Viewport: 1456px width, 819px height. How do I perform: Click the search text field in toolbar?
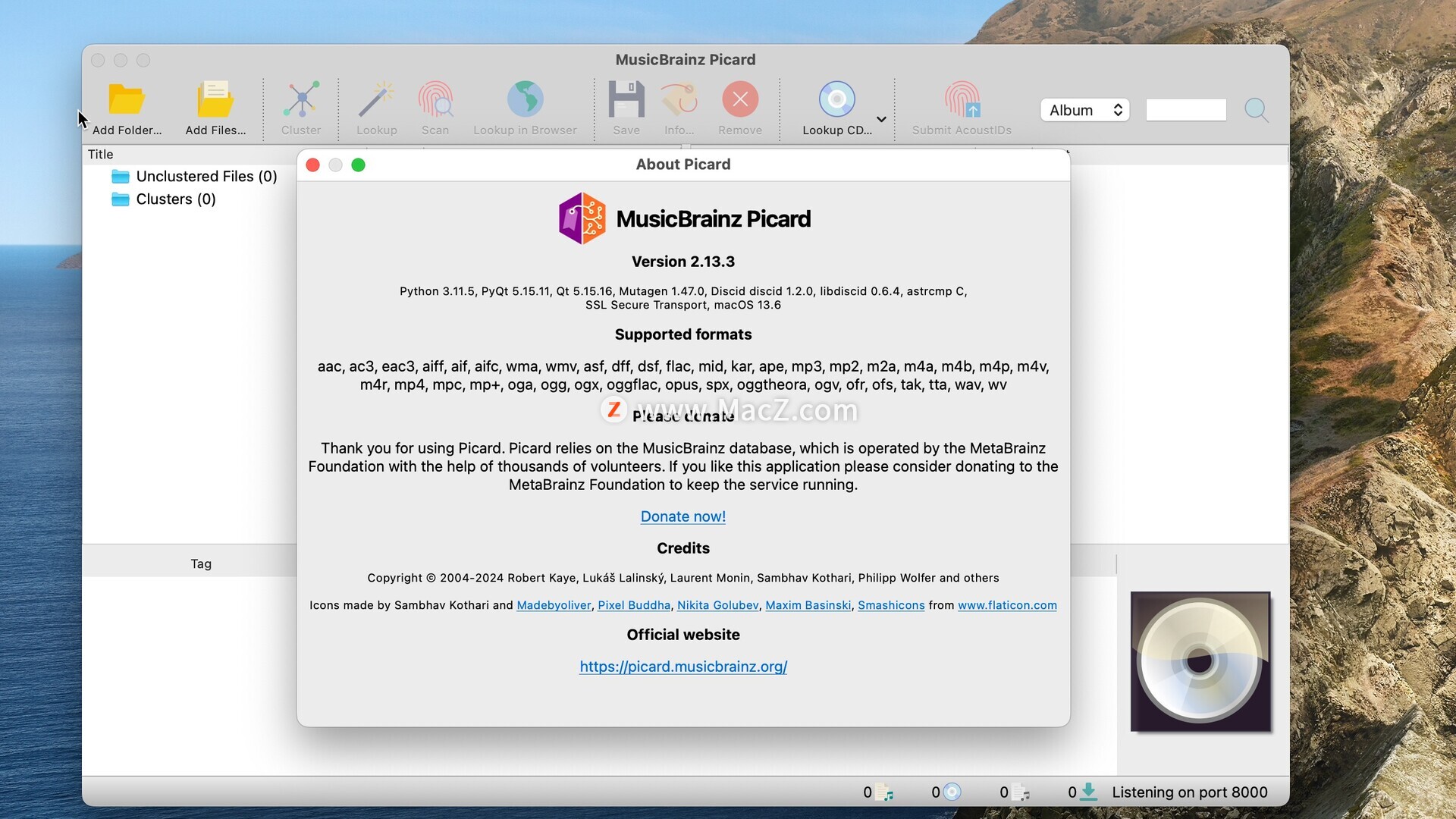pyautogui.click(x=1186, y=110)
